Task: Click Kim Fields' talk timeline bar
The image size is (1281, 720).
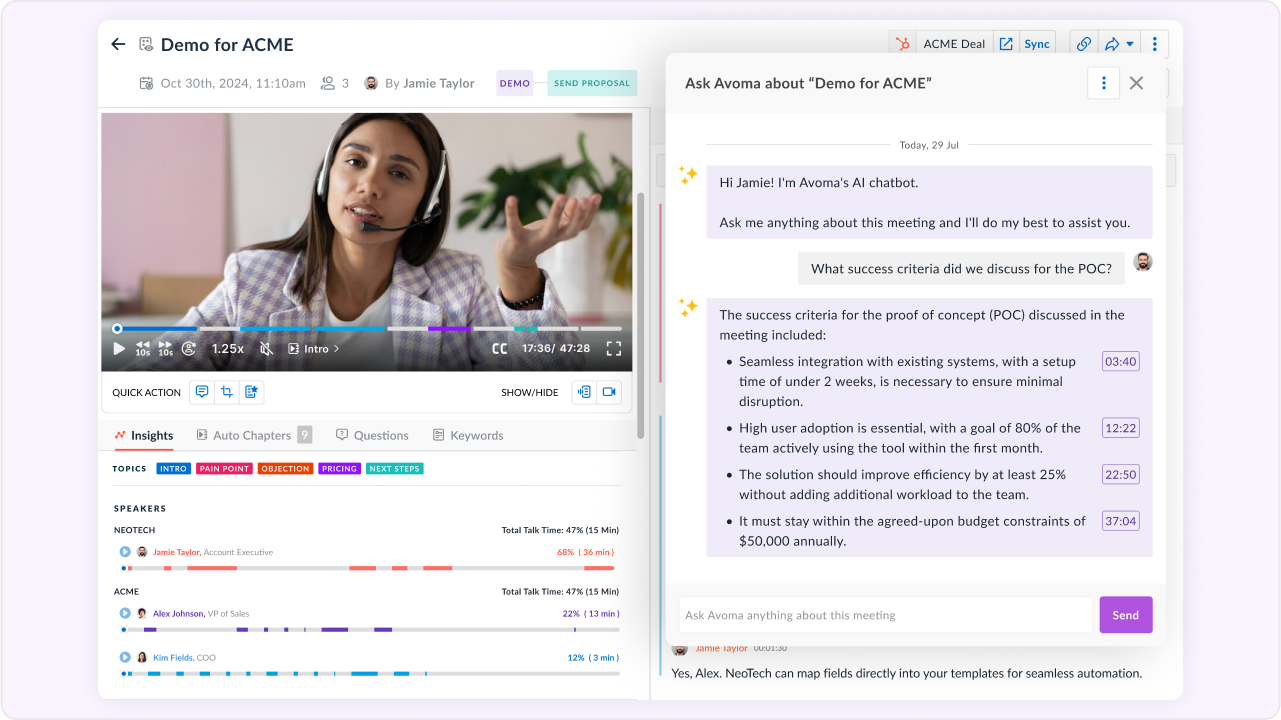Action: pos(370,674)
